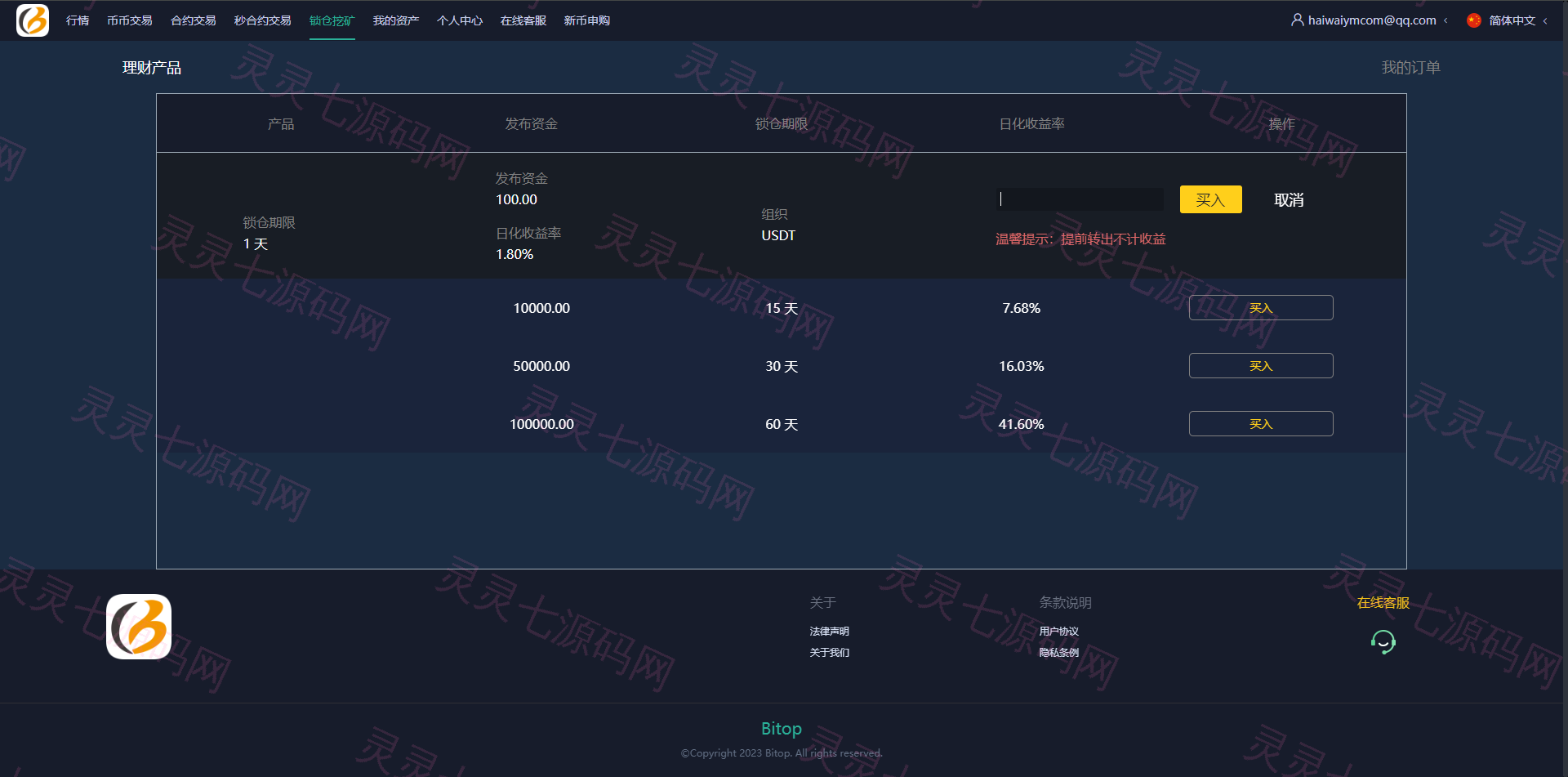
Task: Click the 日化收益率 column header
Action: tap(1031, 124)
